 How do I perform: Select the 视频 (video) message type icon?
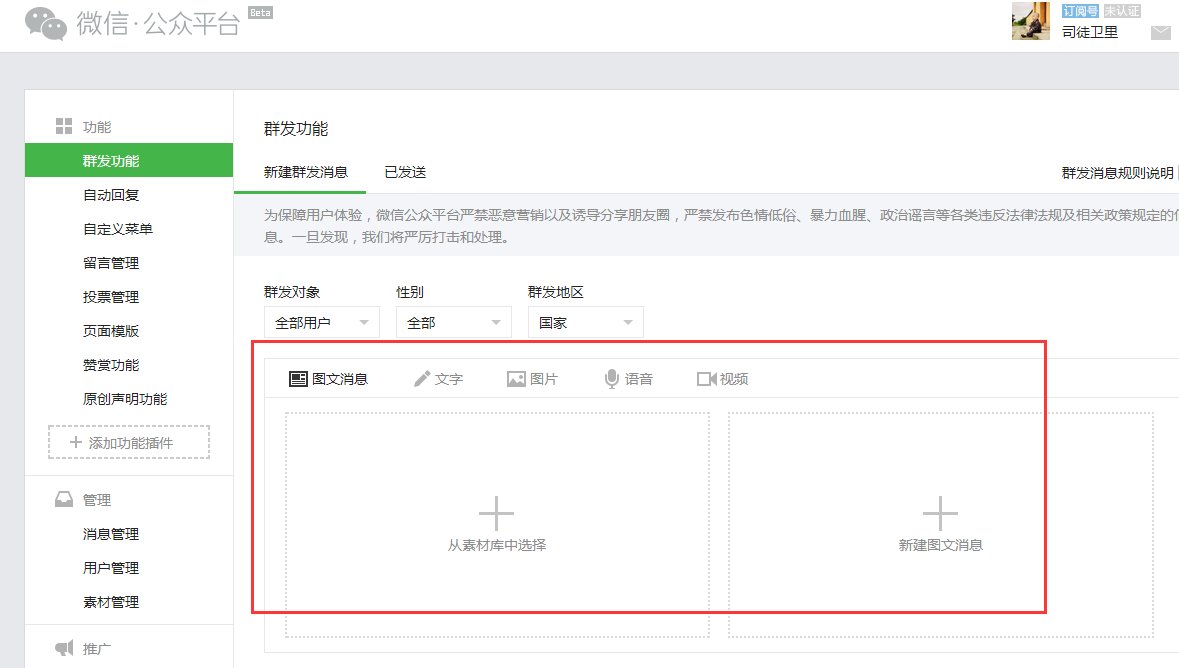707,378
